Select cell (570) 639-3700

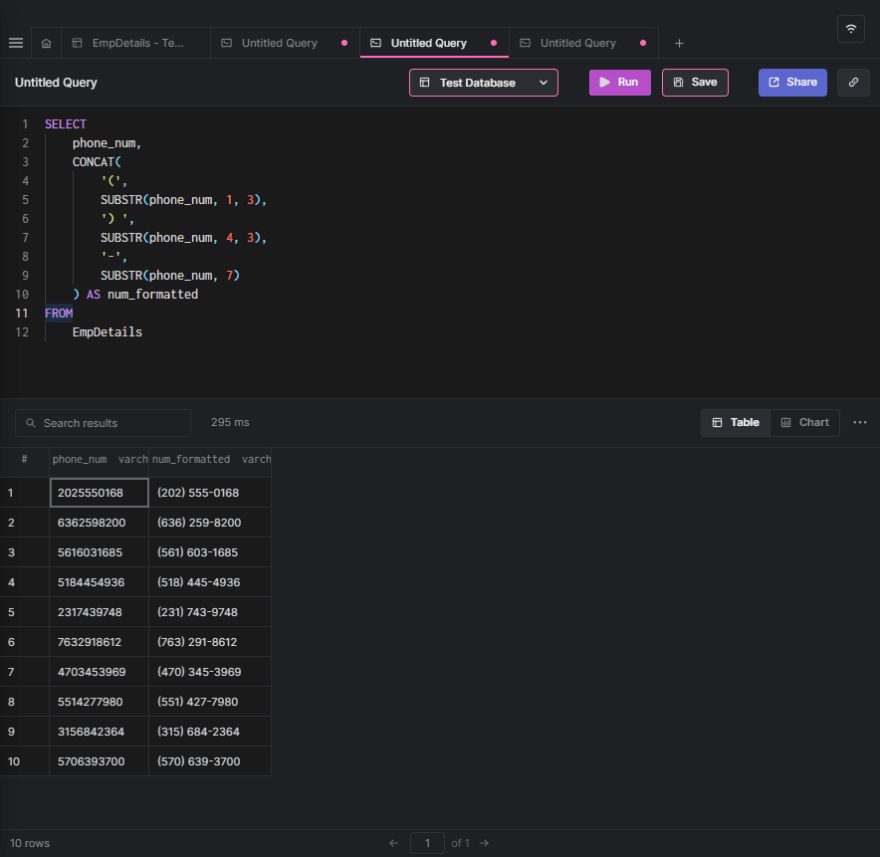coord(210,761)
